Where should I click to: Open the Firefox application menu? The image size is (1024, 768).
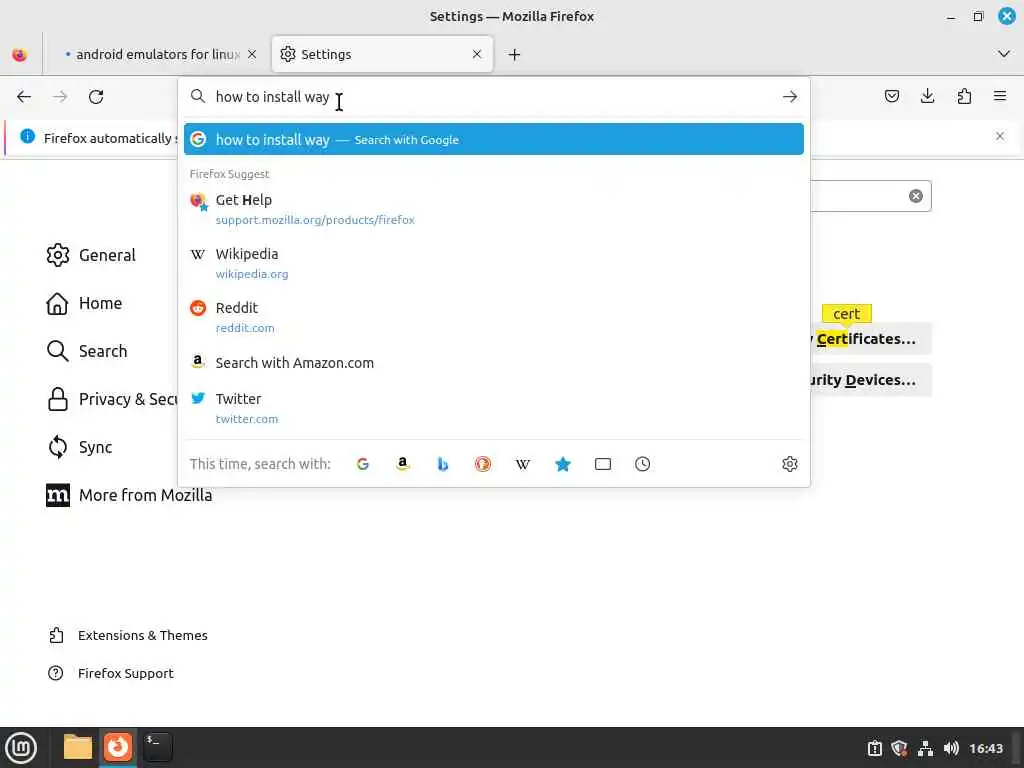[x=1000, y=97]
